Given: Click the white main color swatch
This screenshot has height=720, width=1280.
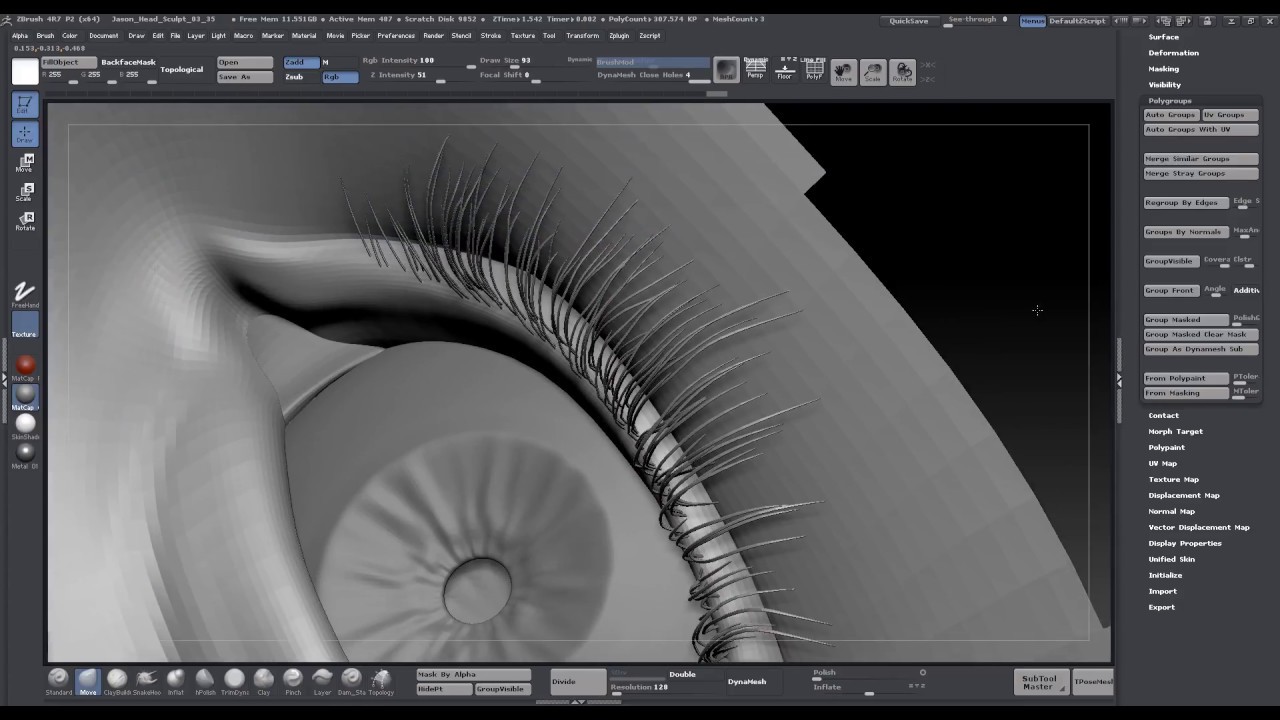Looking at the screenshot, I should [x=25, y=72].
